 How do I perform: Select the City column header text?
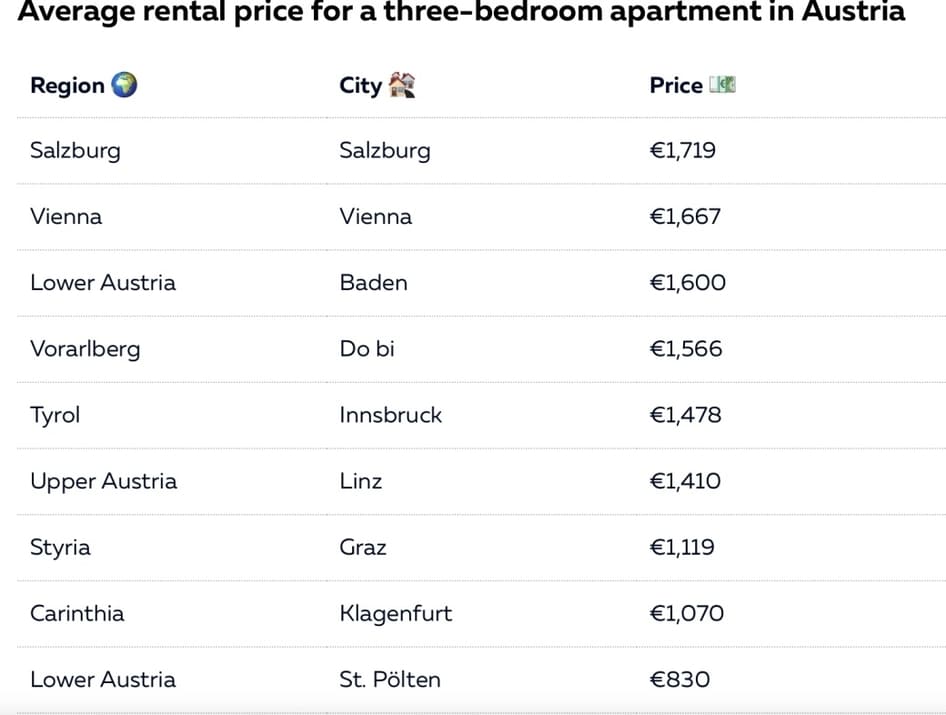point(360,85)
